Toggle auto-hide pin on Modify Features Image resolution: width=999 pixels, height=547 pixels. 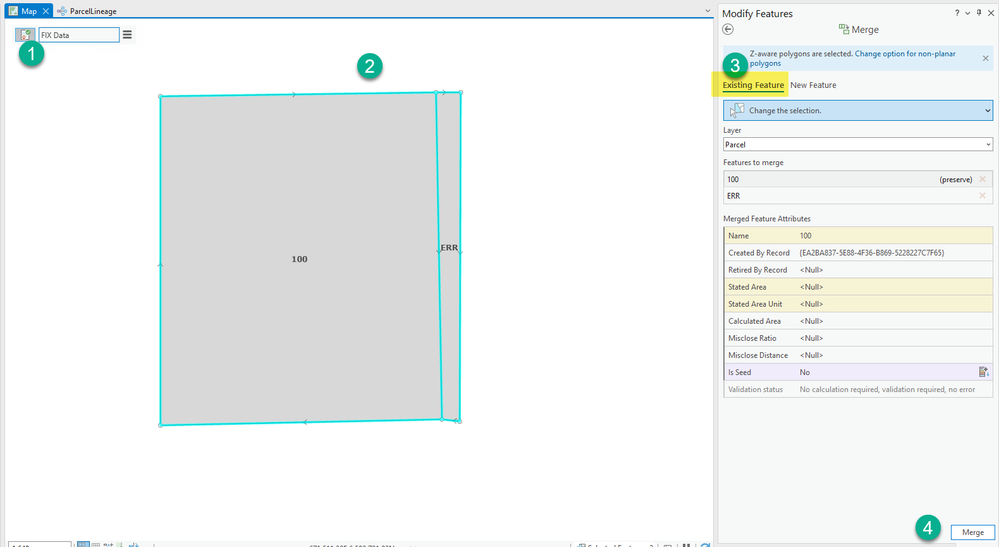[979, 13]
